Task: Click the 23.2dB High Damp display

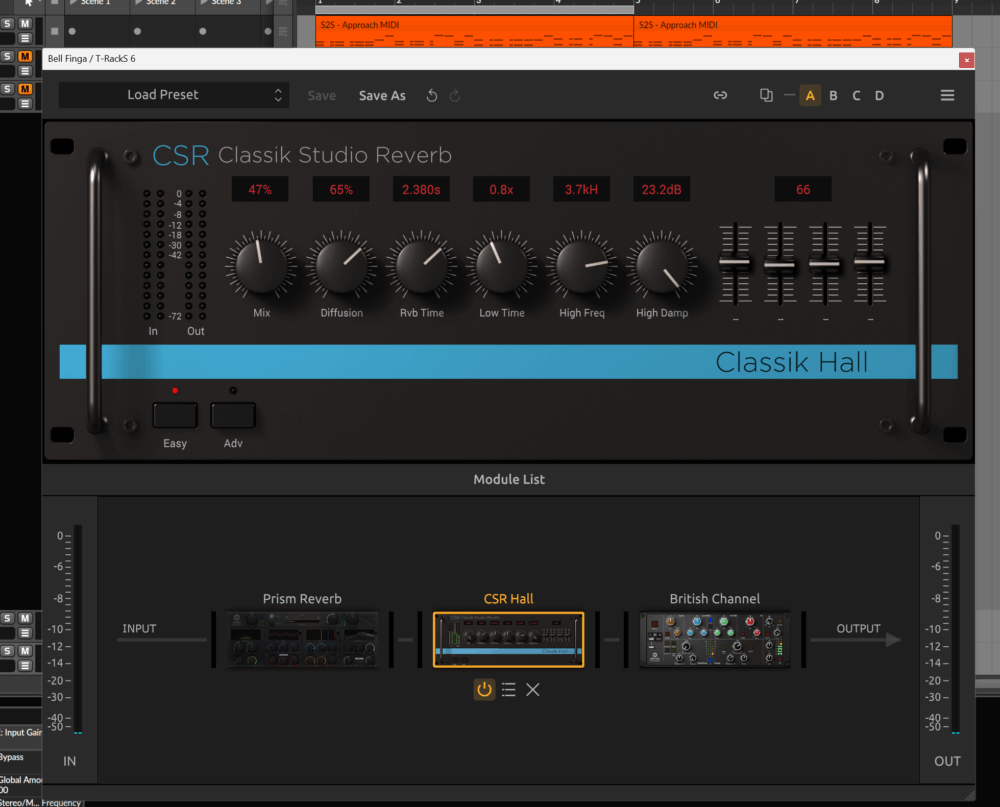Action: click(661, 189)
